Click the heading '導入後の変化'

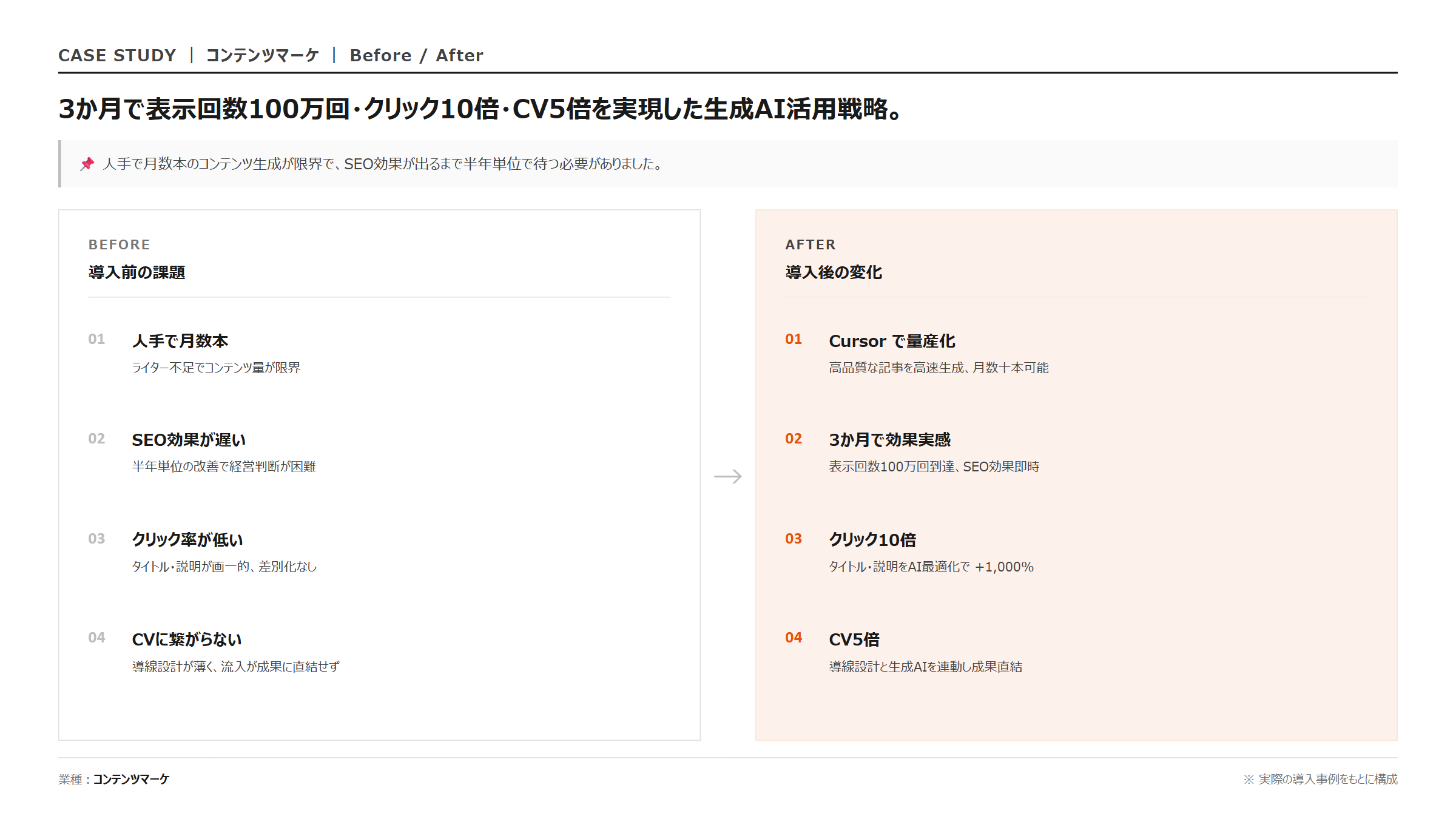pos(834,272)
